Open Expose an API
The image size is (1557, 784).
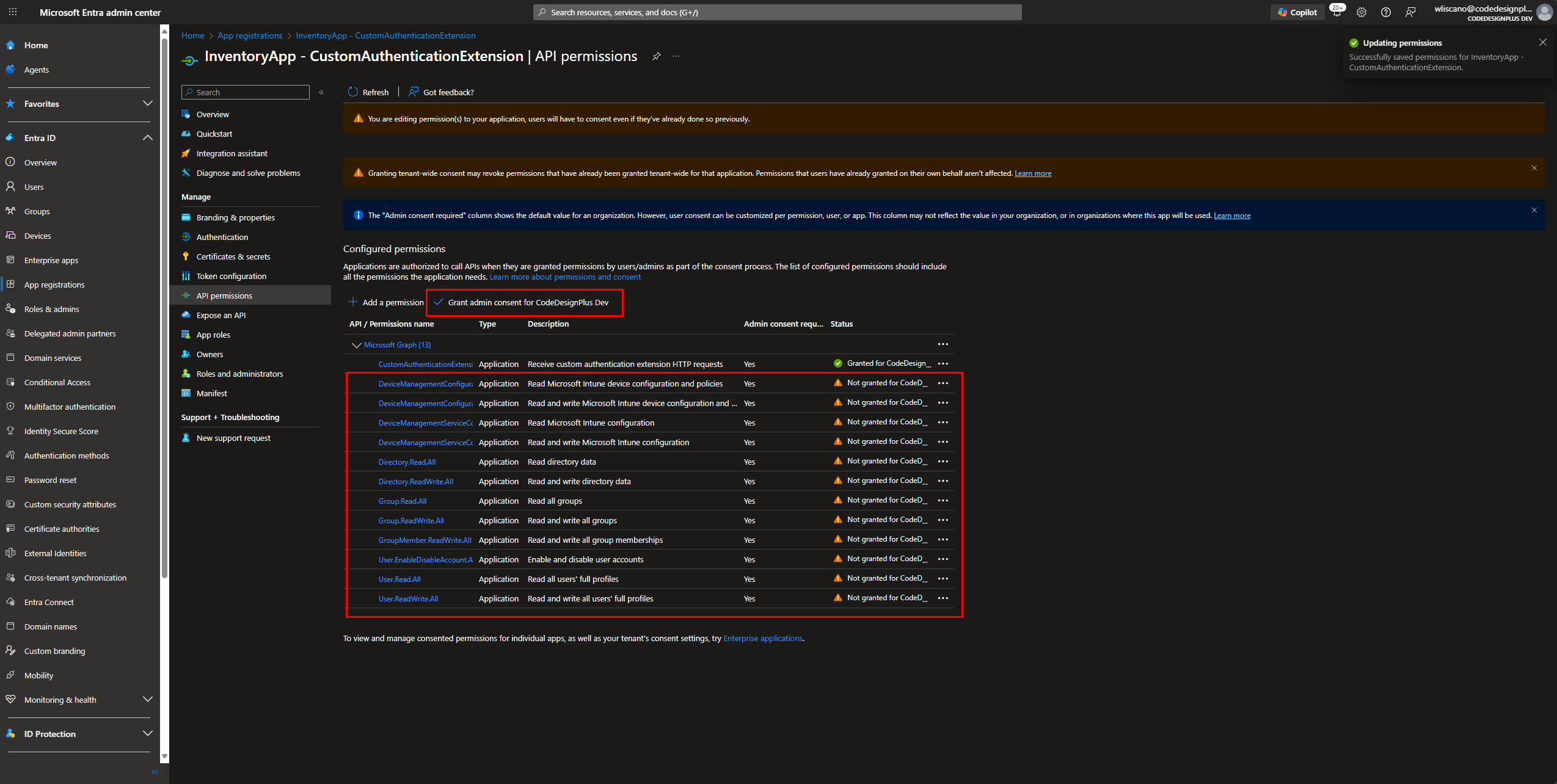(x=221, y=315)
